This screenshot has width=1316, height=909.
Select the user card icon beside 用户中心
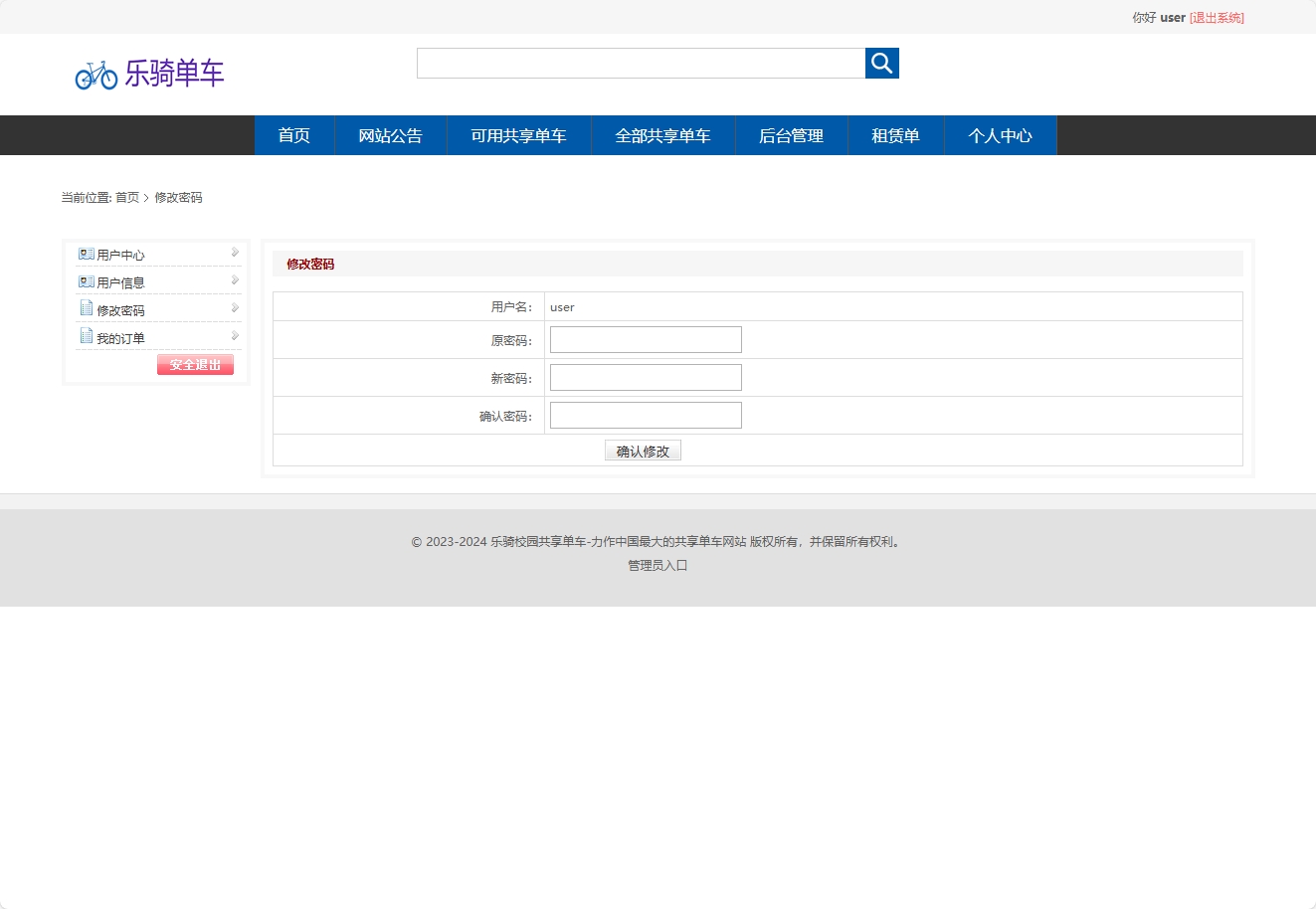85,253
